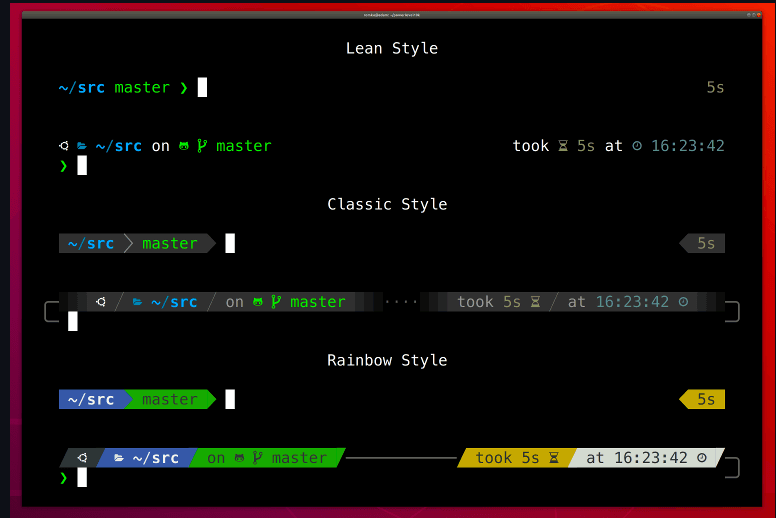Click the clock icon in the Classic prompt
The image size is (776, 518).
point(683,302)
